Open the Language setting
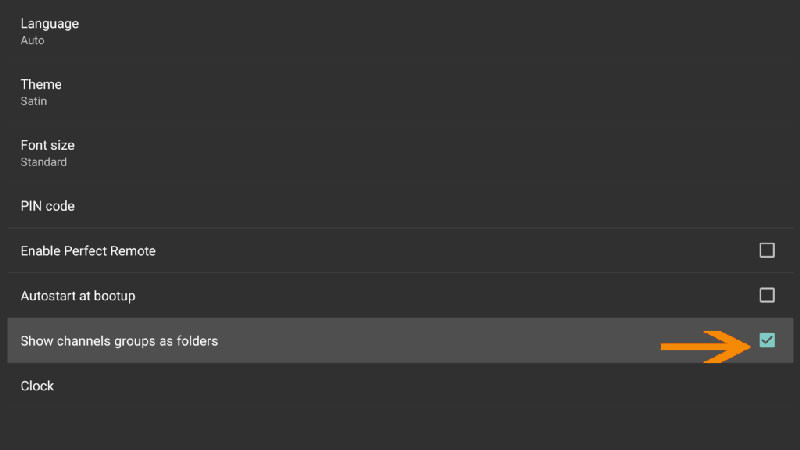The width and height of the screenshot is (800, 450). (x=50, y=23)
